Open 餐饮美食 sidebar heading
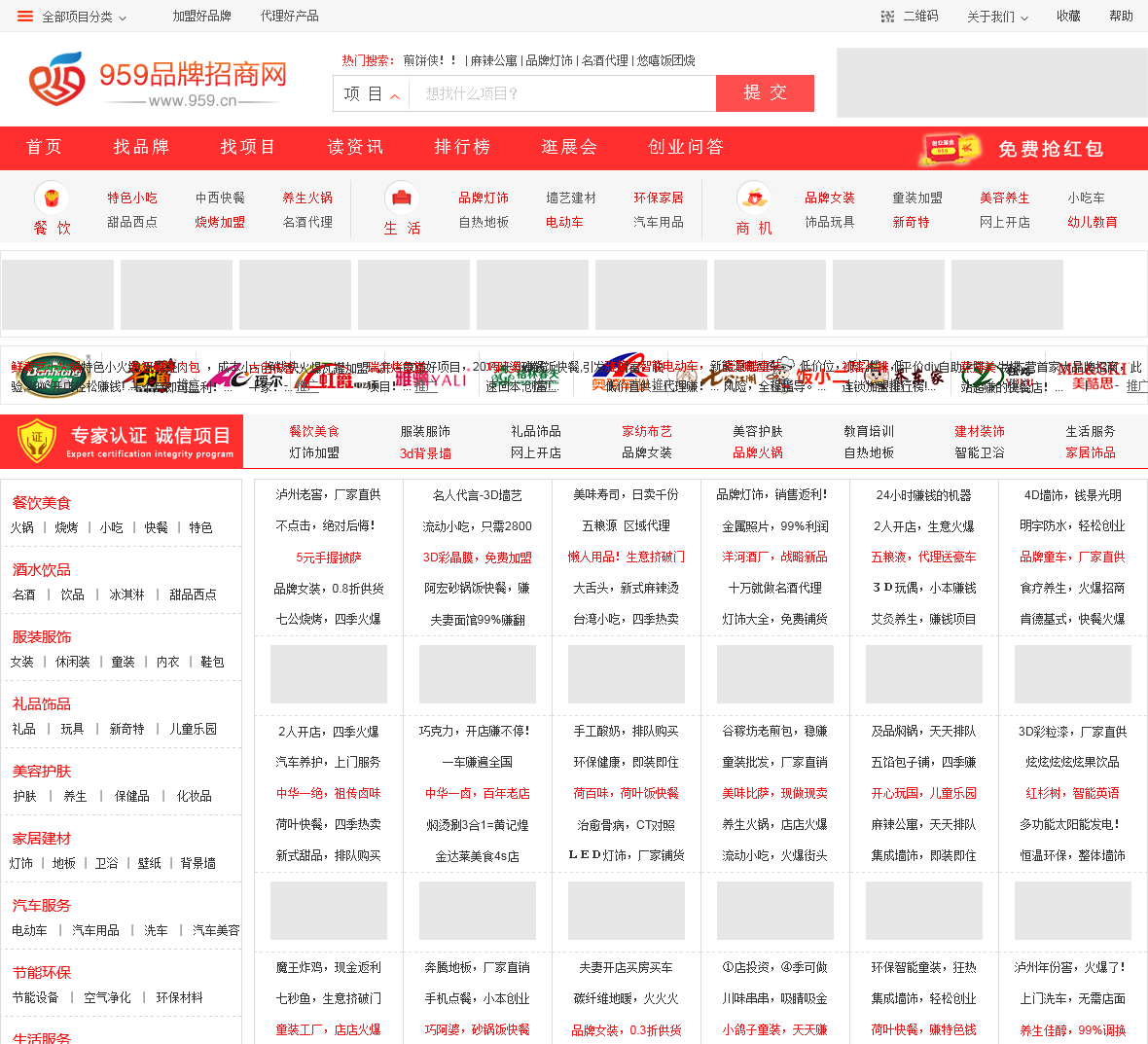The height and width of the screenshot is (1044, 1148). coord(42,503)
